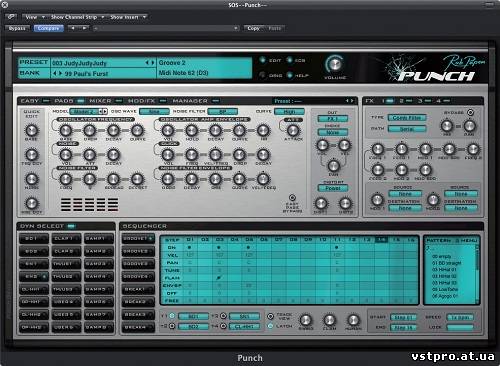Open the NOISE FILTER BP dropdown
Screen dimensions: 500x366
tap(222, 111)
